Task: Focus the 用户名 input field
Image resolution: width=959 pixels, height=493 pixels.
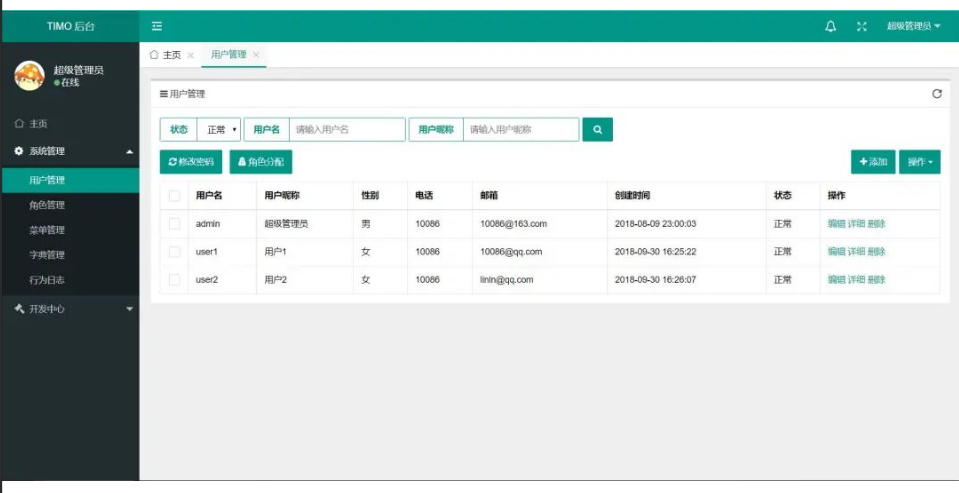Action: point(347,130)
